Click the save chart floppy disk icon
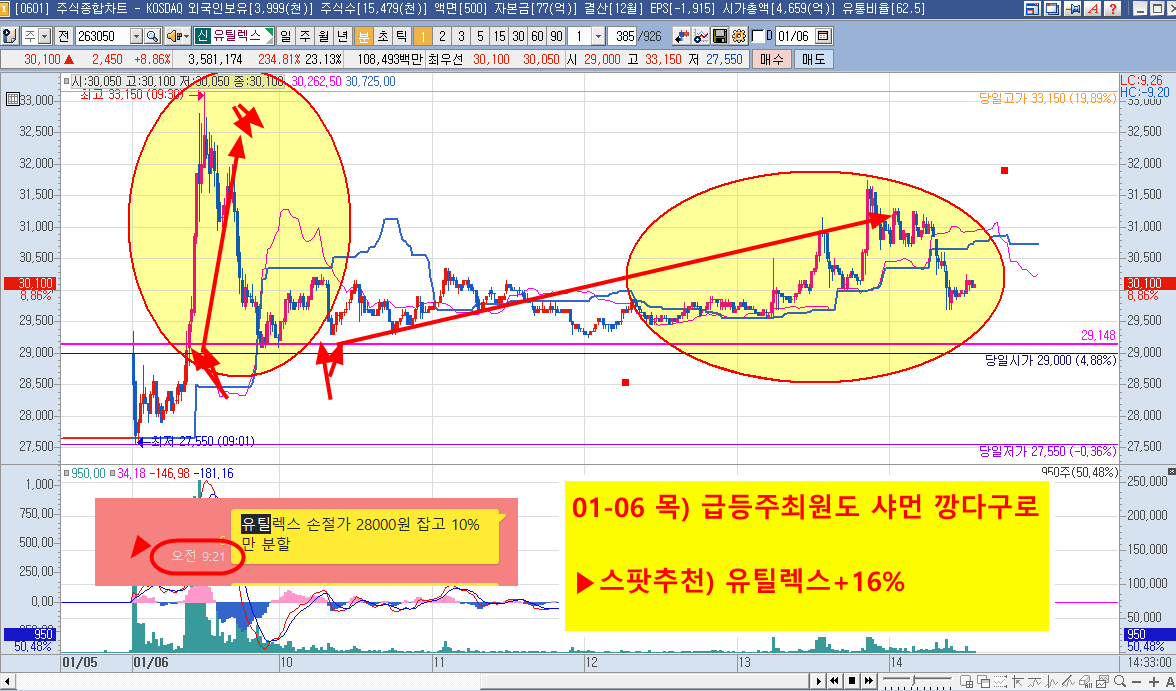Screen dimensions: 1176x691 (720, 36)
